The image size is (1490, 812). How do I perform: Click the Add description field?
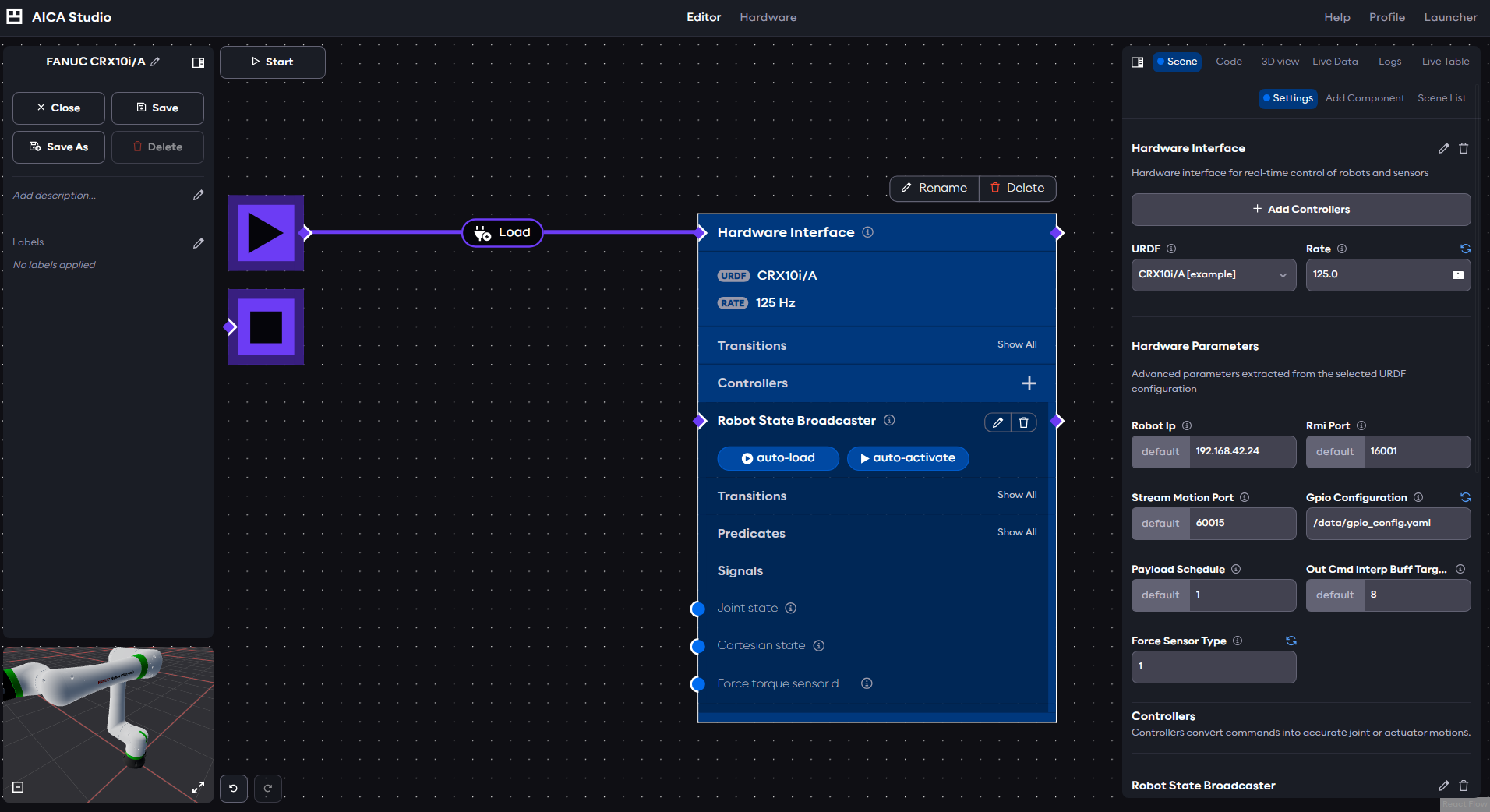[x=55, y=195]
